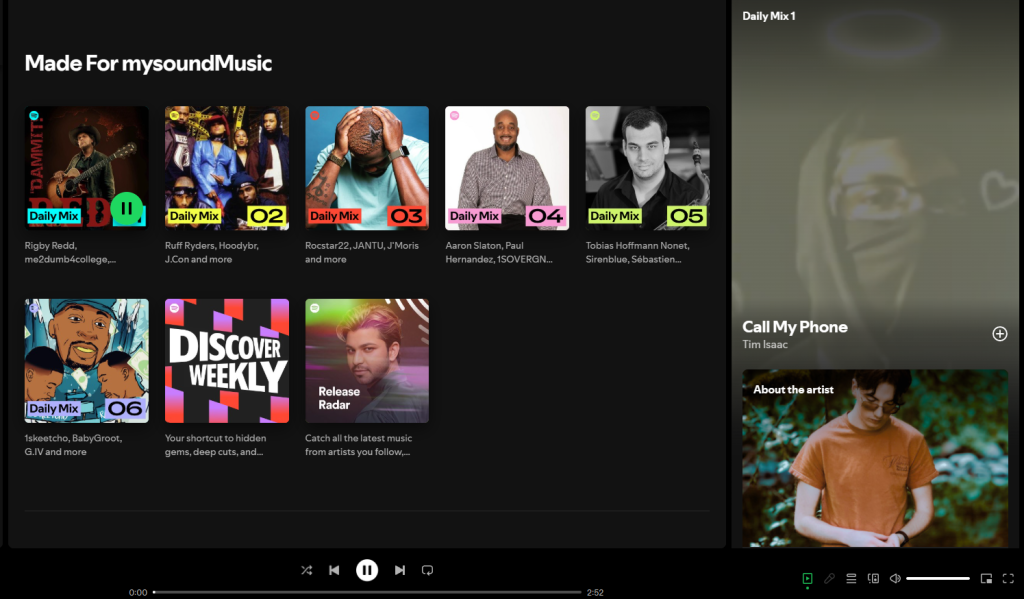This screenshot has height=599, width=1024.
Task: Enter full screen mode
Action: point(1008,578)
